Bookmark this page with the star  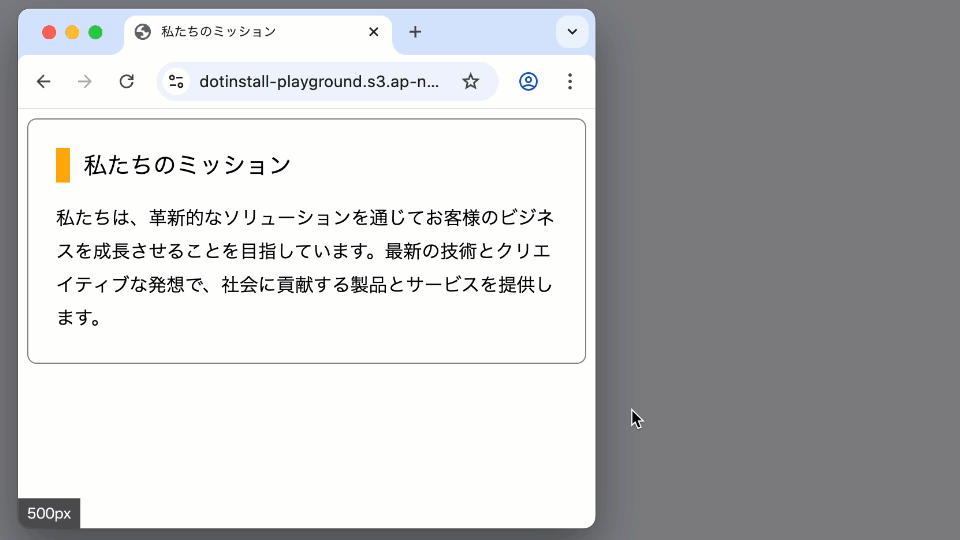coord(470,81)
